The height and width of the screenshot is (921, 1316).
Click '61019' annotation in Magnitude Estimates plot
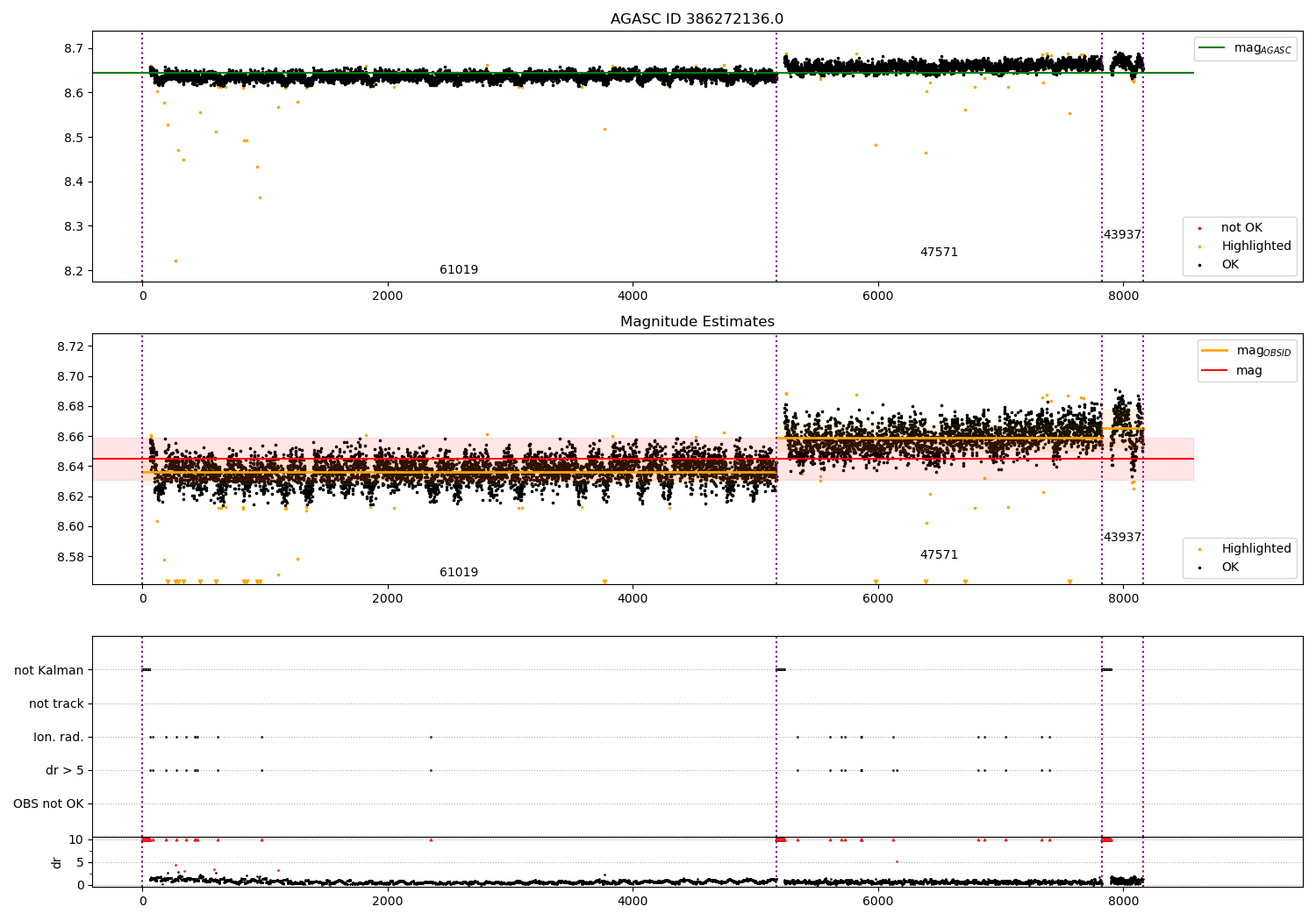pyautogui.click(x=459, y=573)
